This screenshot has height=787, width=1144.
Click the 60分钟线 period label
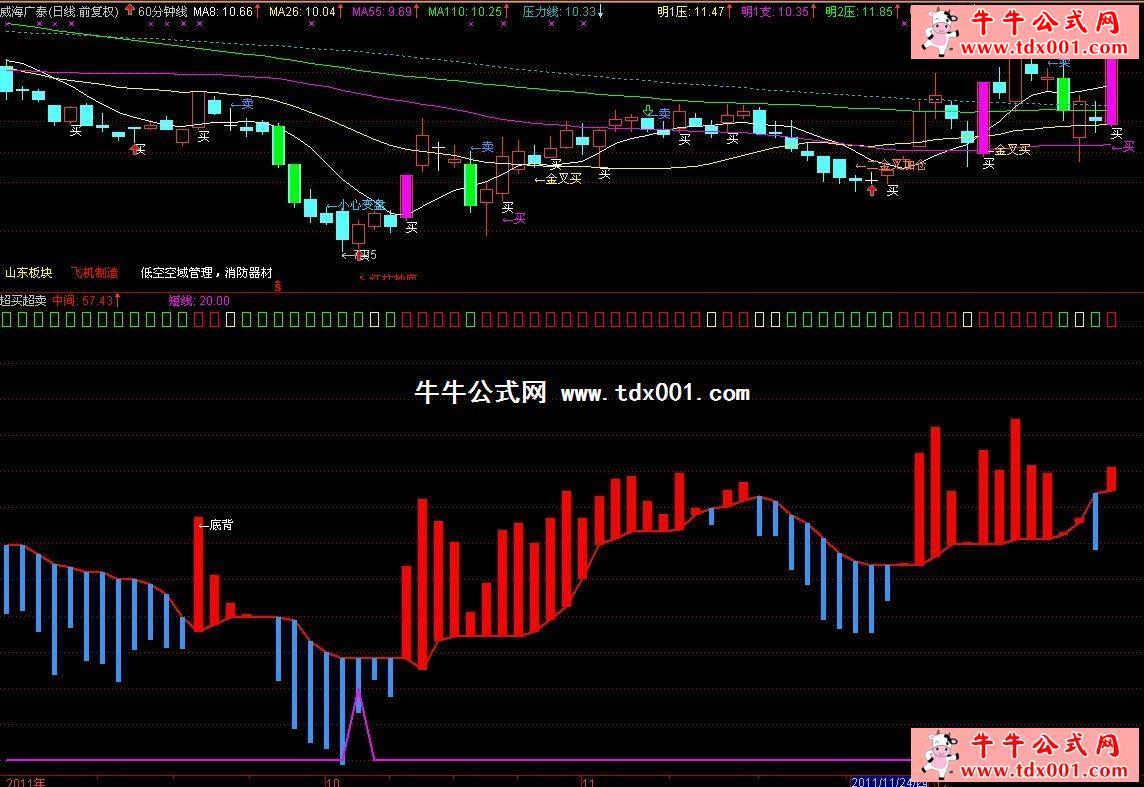tap(162, 12)
